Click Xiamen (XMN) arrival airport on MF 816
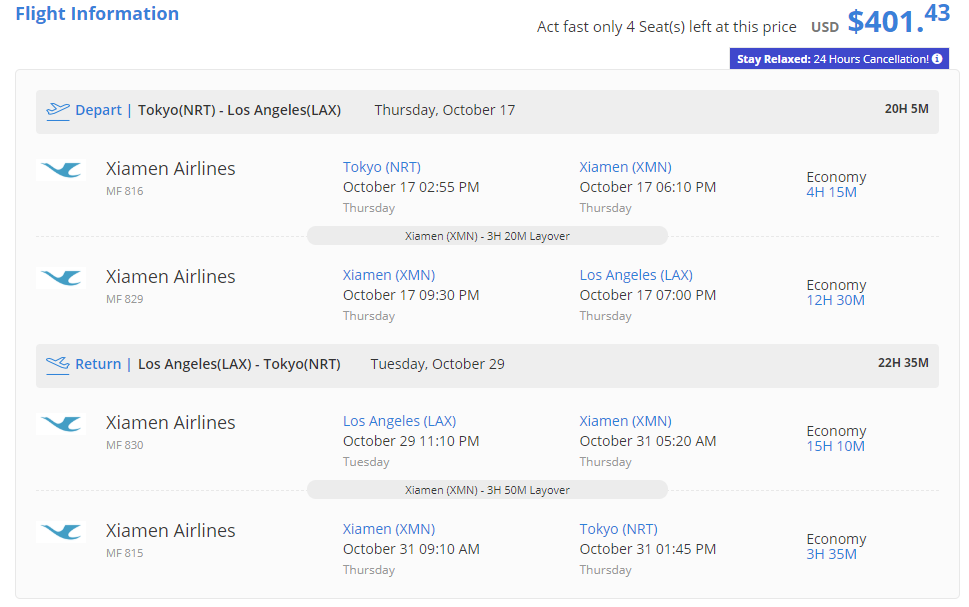 (625, 167)
